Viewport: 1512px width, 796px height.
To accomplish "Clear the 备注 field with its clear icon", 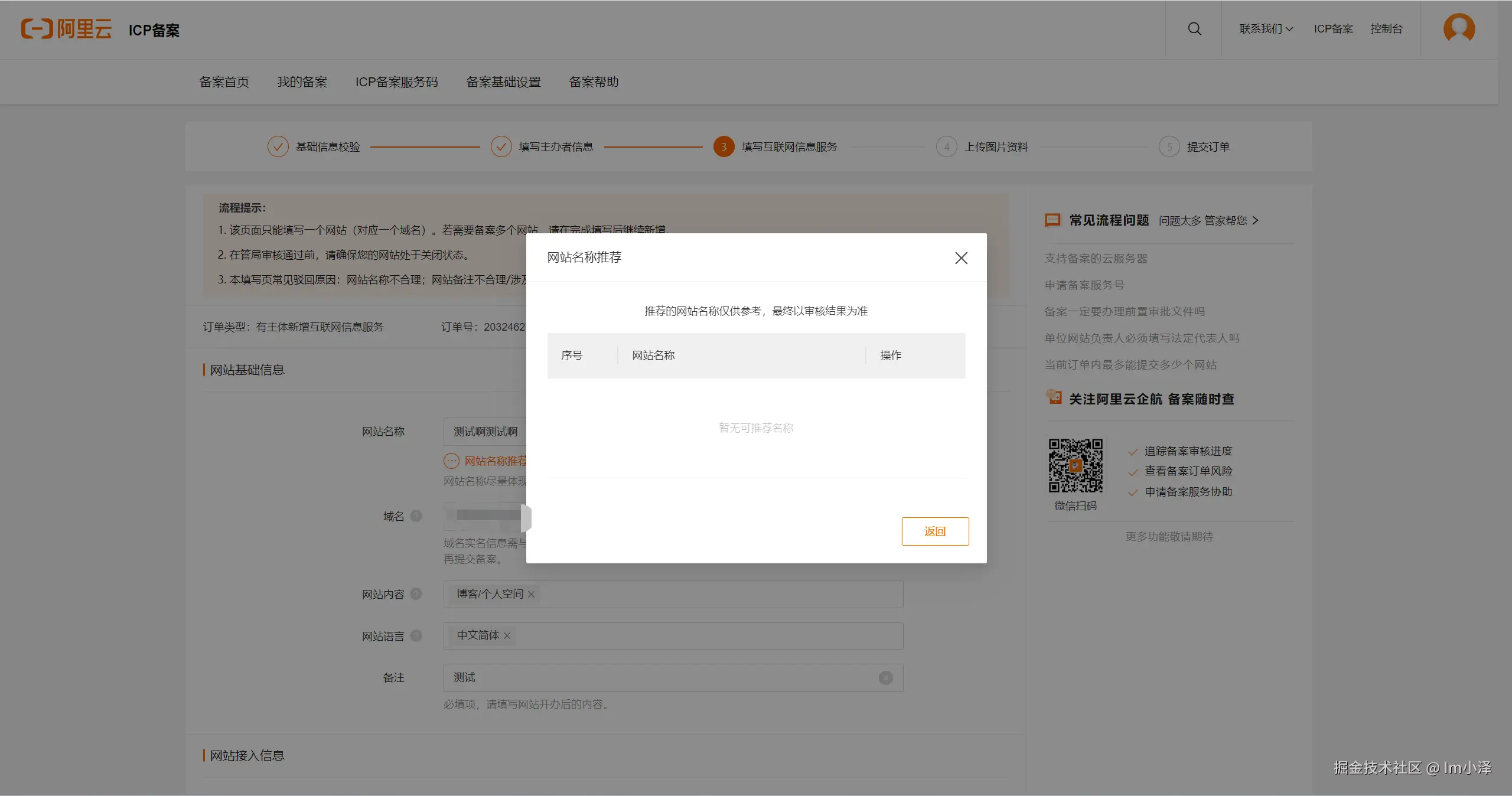I will click(x=885, y=678).
